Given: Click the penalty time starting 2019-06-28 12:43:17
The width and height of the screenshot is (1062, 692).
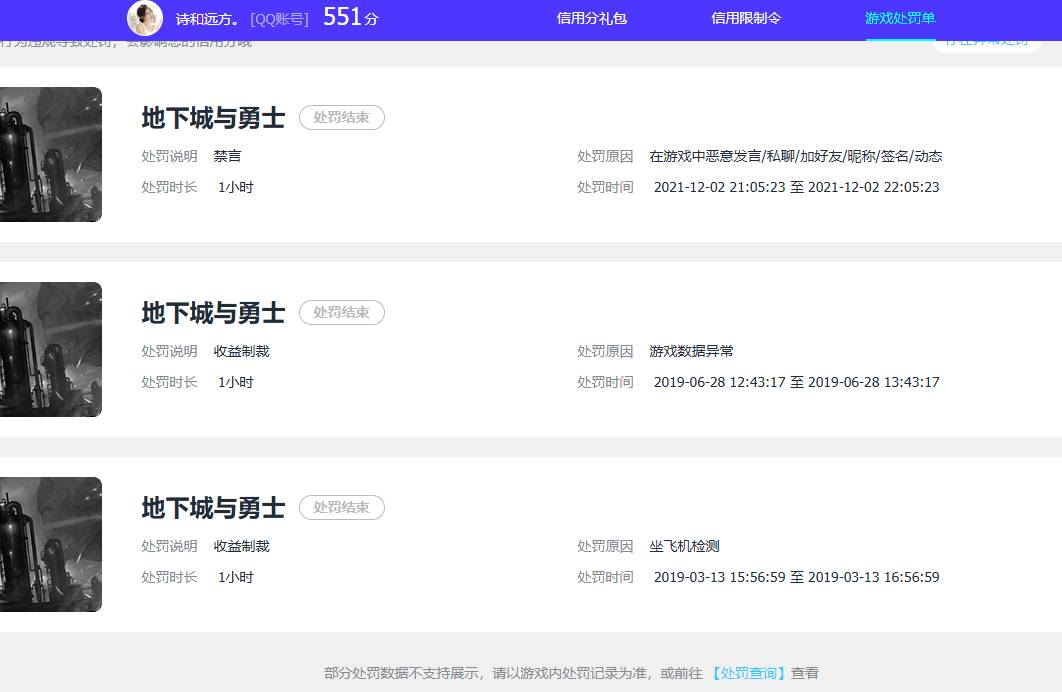Looking at the screenshot, I should pos(796,382).
